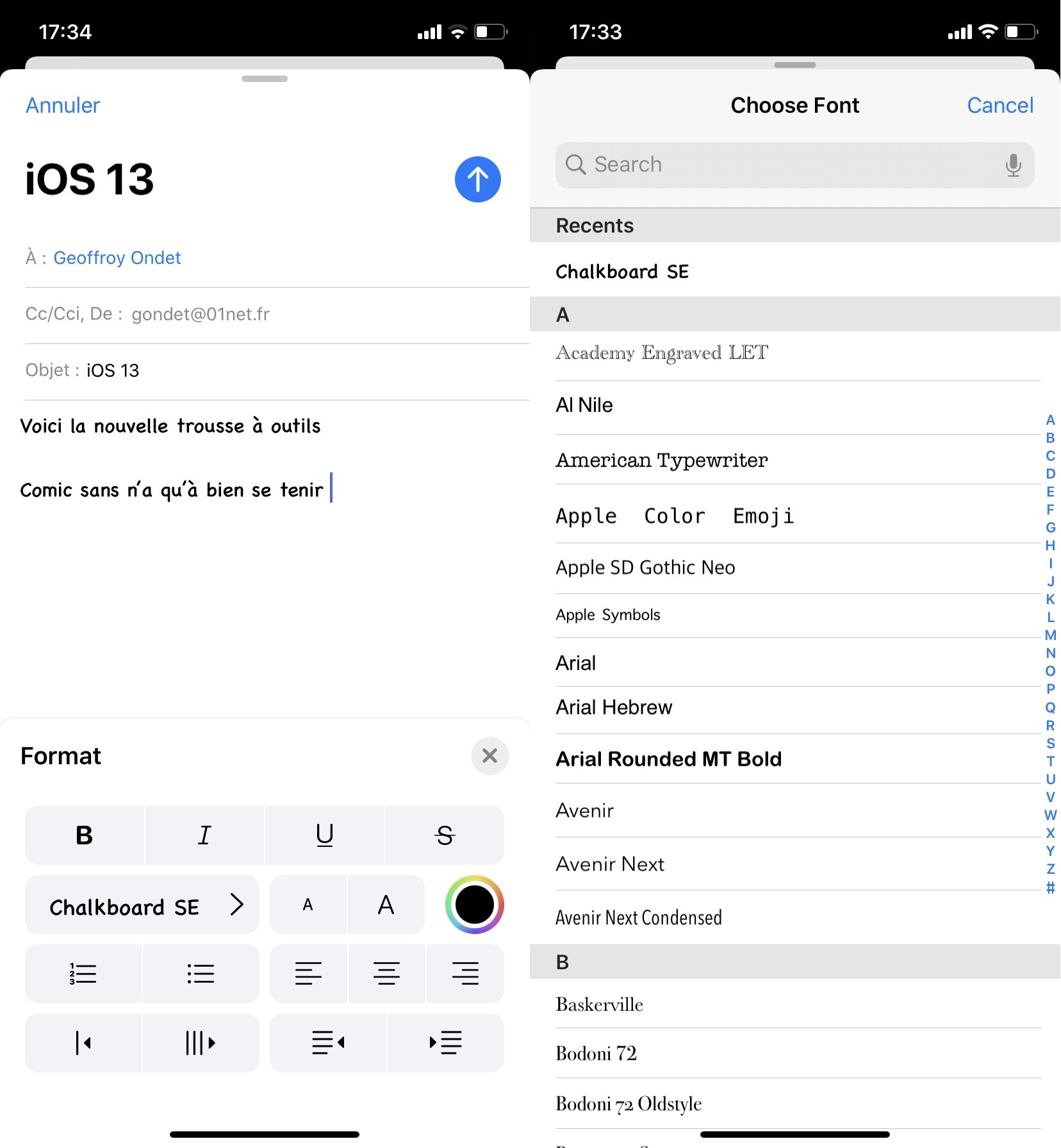Tap the font Search field
The width and height of the screenshot is (1061, 1148).
794,165
